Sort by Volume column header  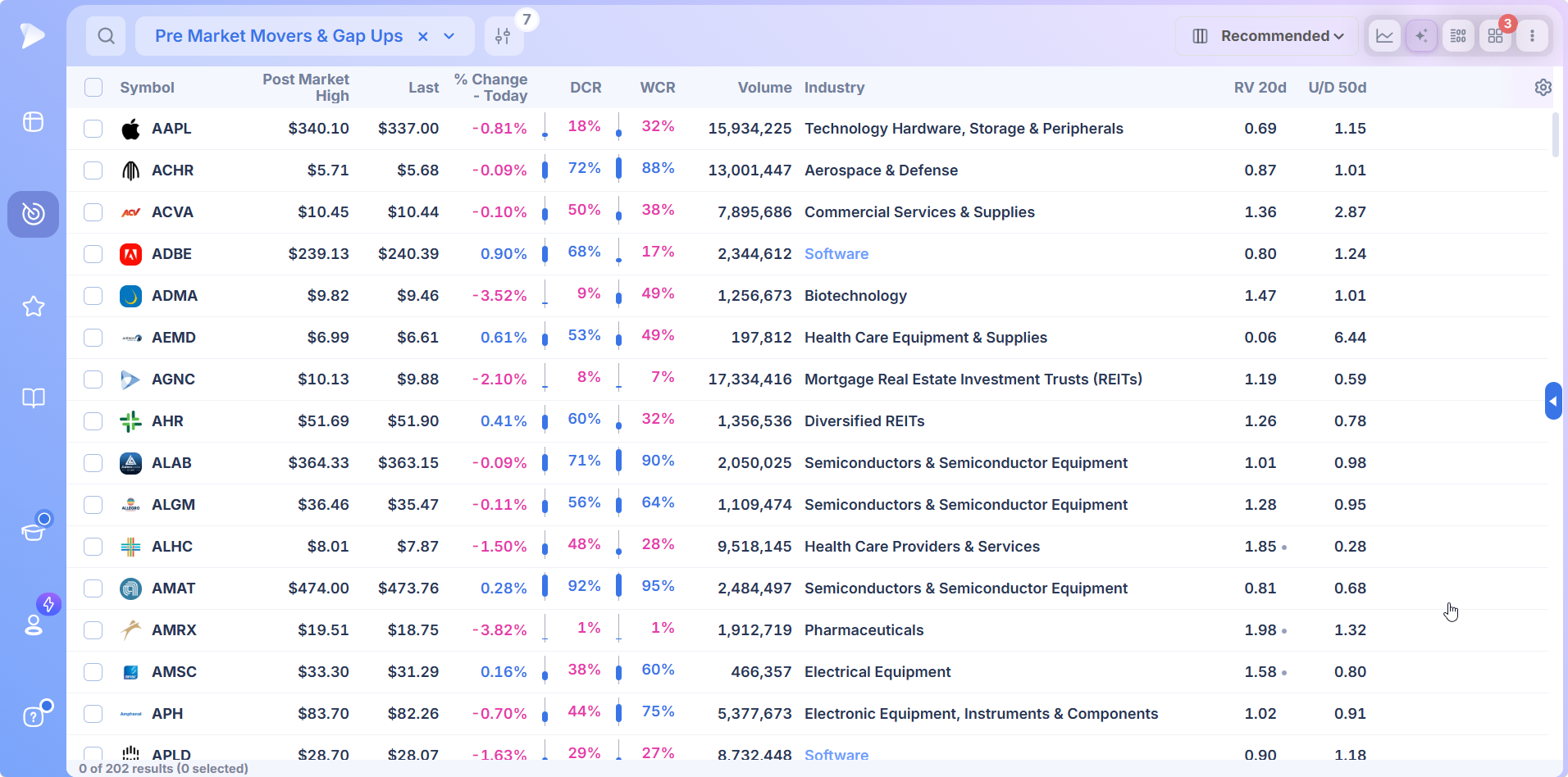click(764, 88)
